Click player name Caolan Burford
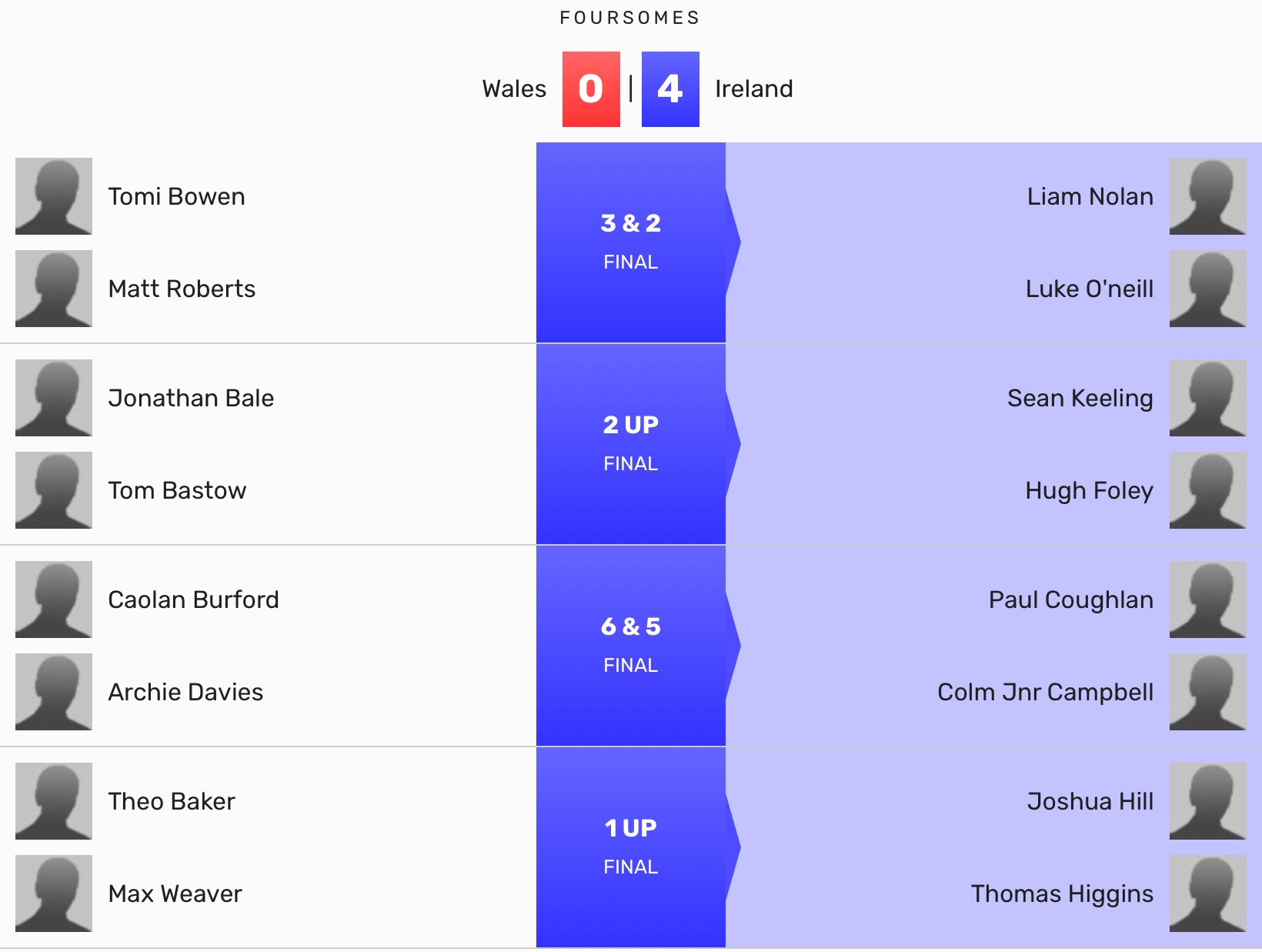This screenshot has width=1262, height=952. click(193, 600)
